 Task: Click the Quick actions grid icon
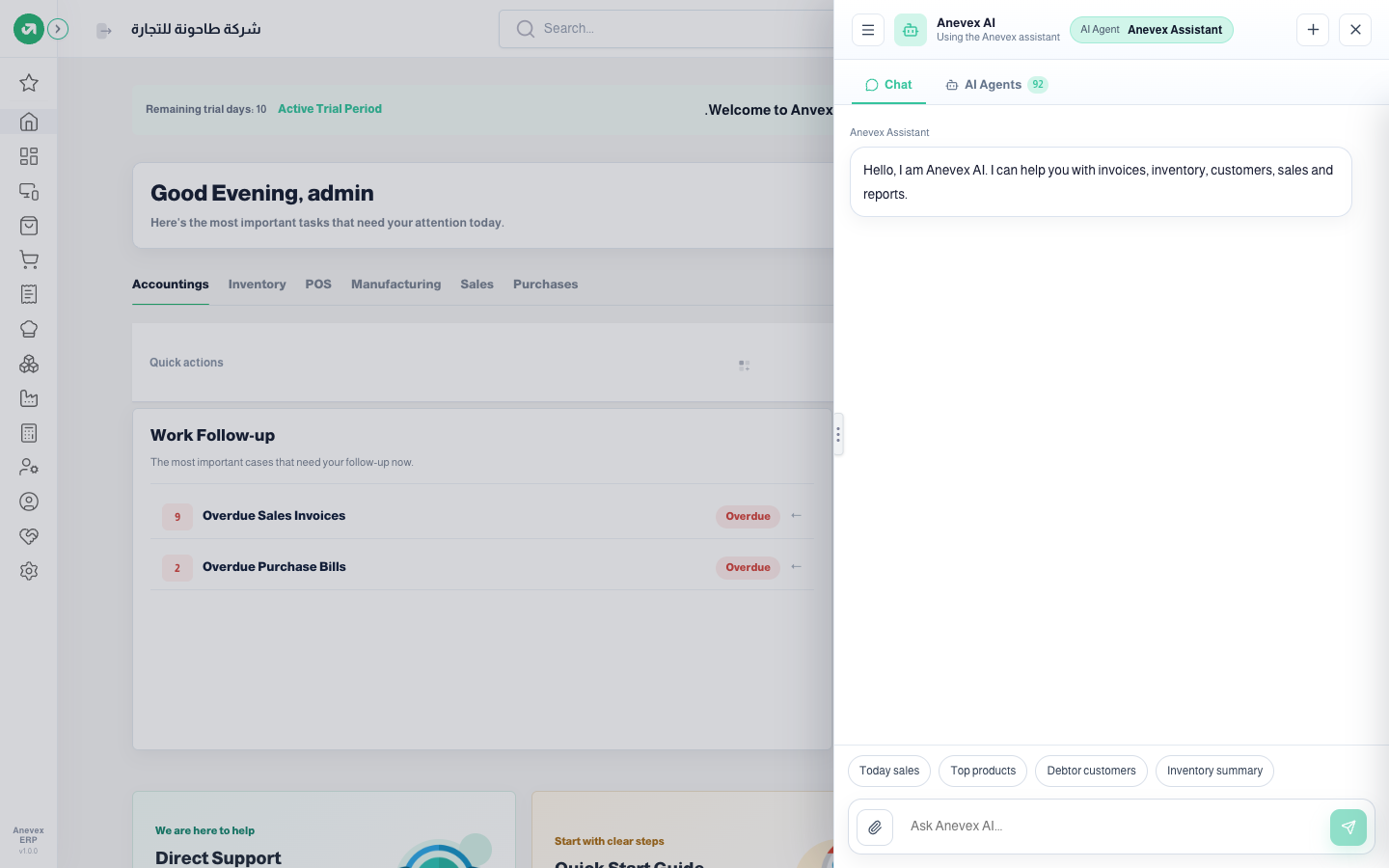[745, 366]
